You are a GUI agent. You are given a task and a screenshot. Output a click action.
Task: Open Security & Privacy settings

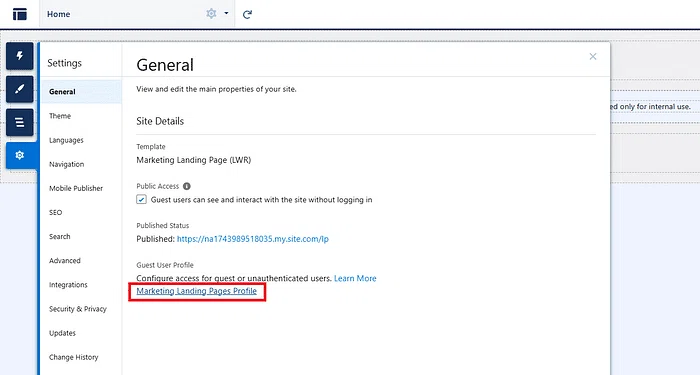(81, 309)
